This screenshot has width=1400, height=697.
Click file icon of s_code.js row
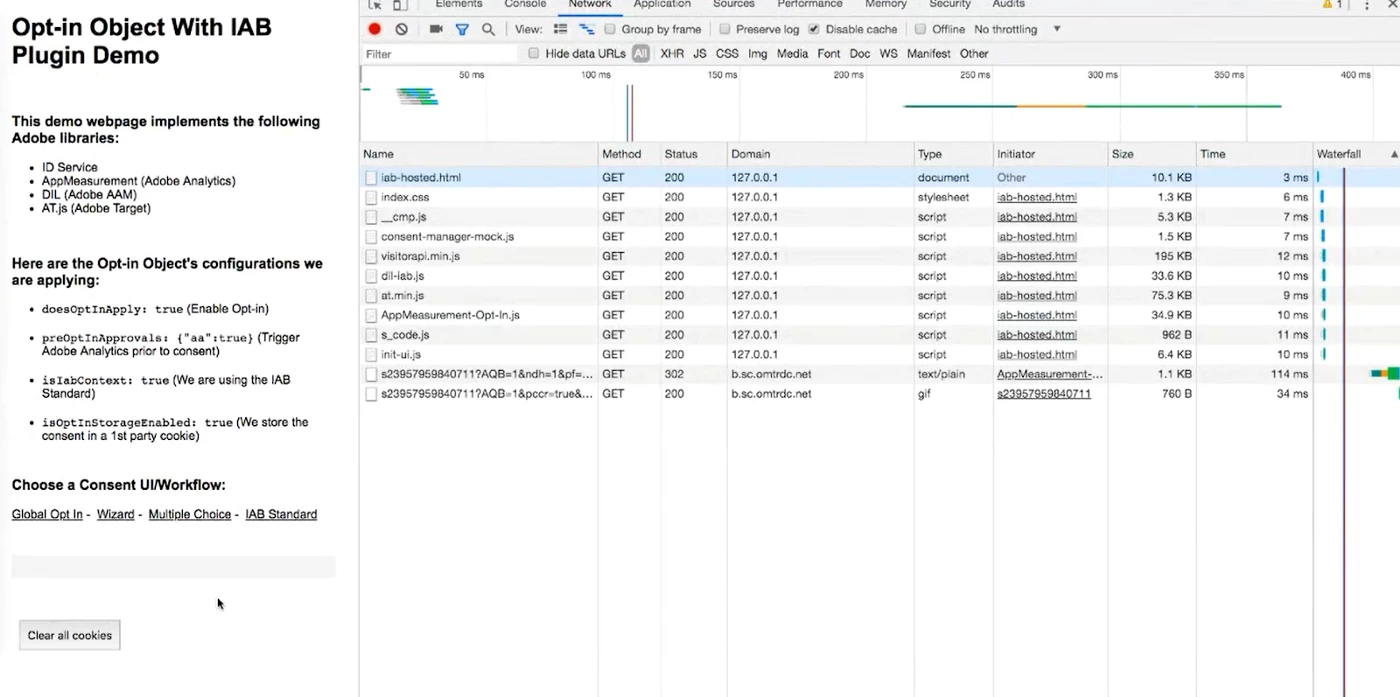[x=371, y=335]
